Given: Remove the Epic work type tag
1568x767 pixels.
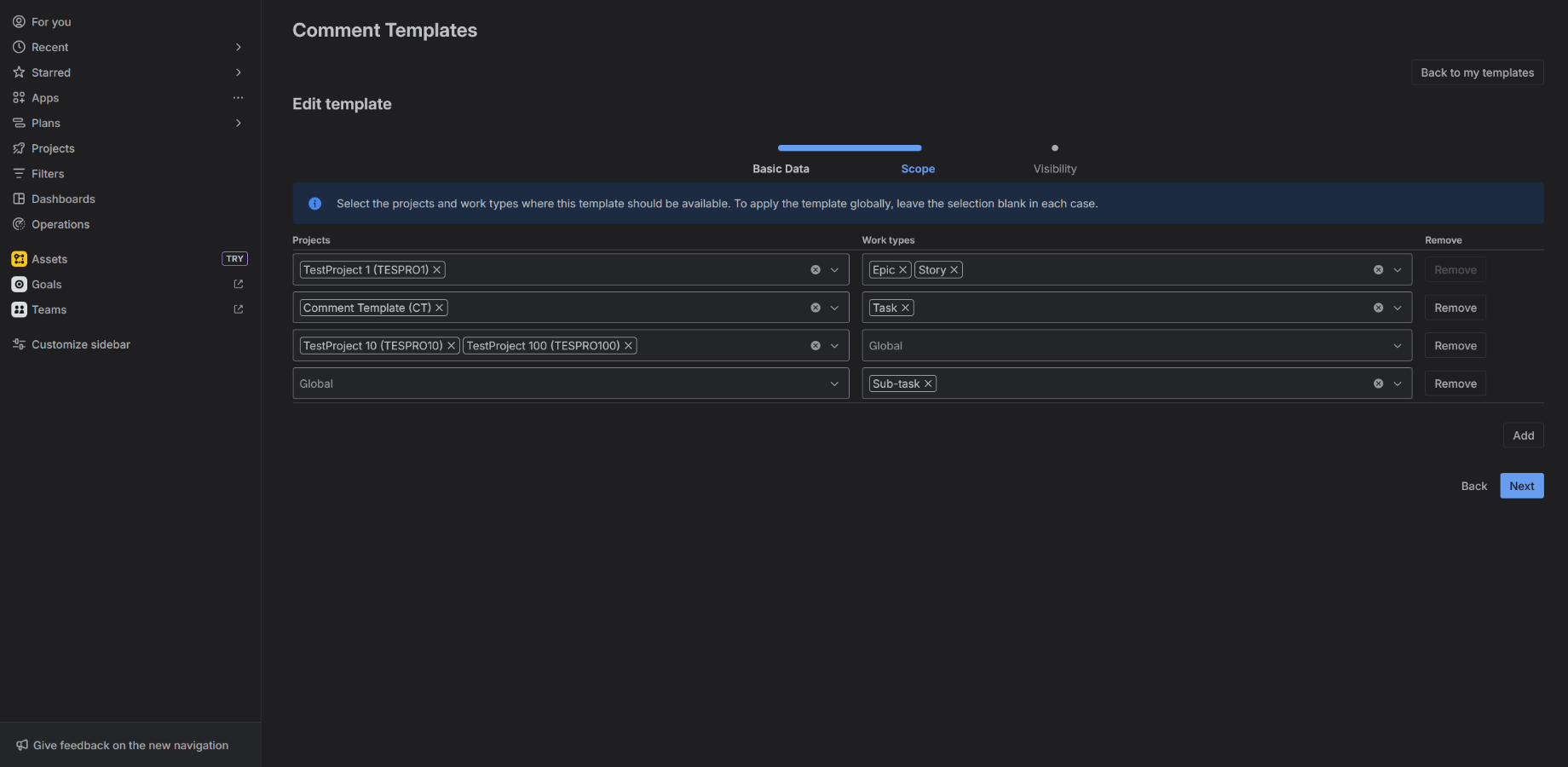Looking at the screenshot, I should point(902,269).
